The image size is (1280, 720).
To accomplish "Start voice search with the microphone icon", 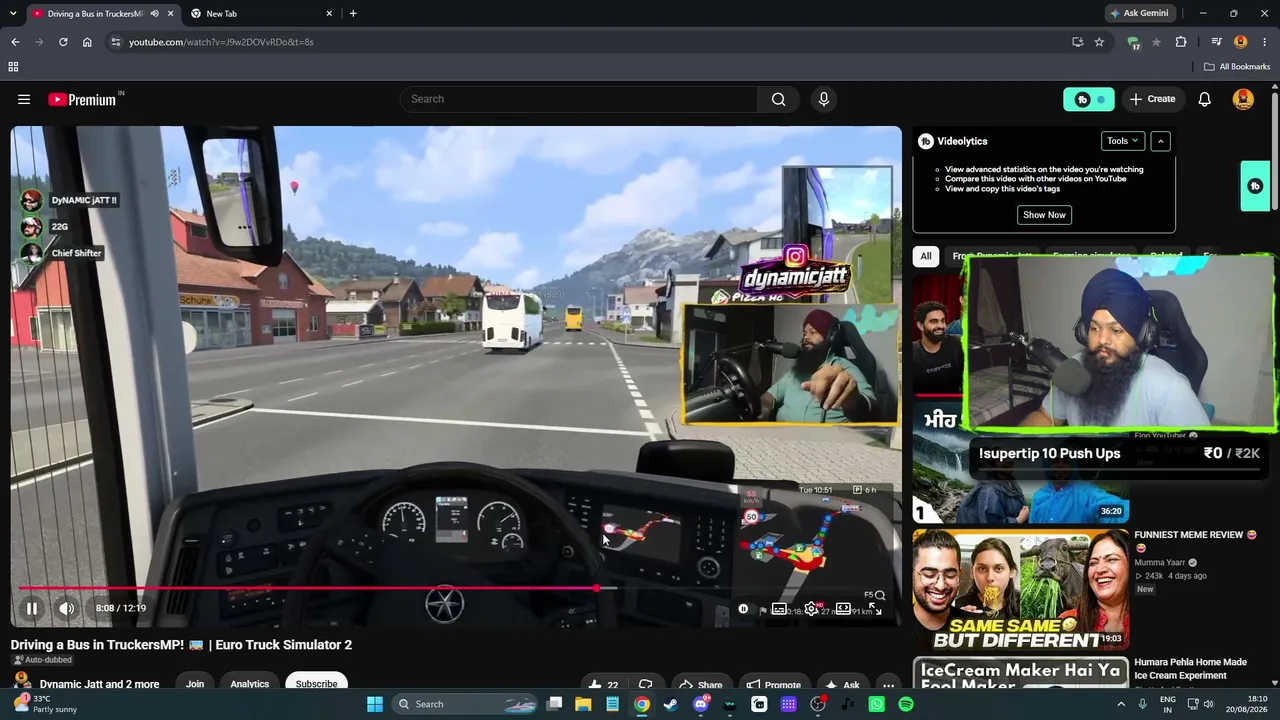I will 824,99.
